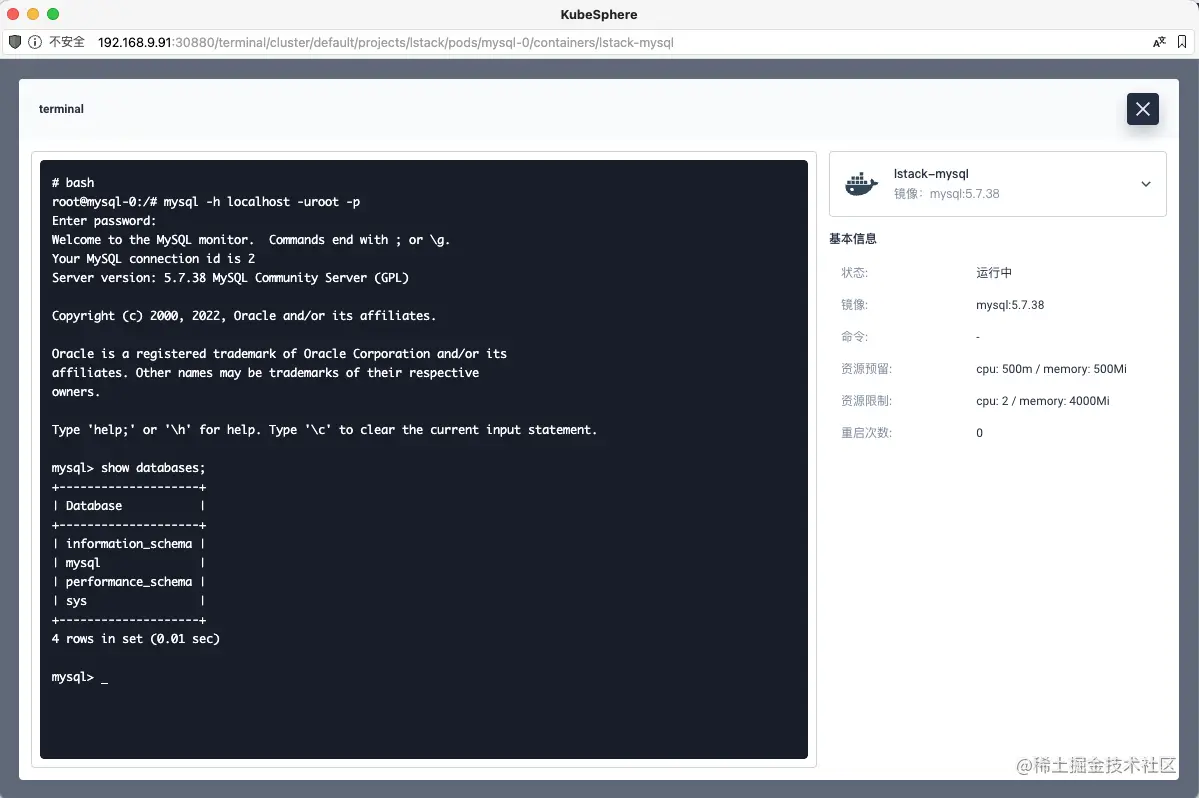Click the 'terminal' panel title
This screenshot has width=1199, height=798.
61,109
